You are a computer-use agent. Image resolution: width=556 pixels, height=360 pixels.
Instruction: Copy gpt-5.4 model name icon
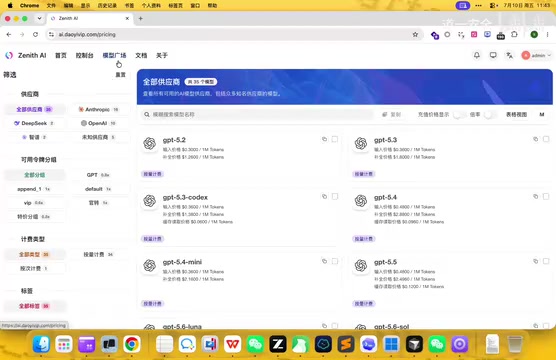pyautogui.click(x=535, y=196)
